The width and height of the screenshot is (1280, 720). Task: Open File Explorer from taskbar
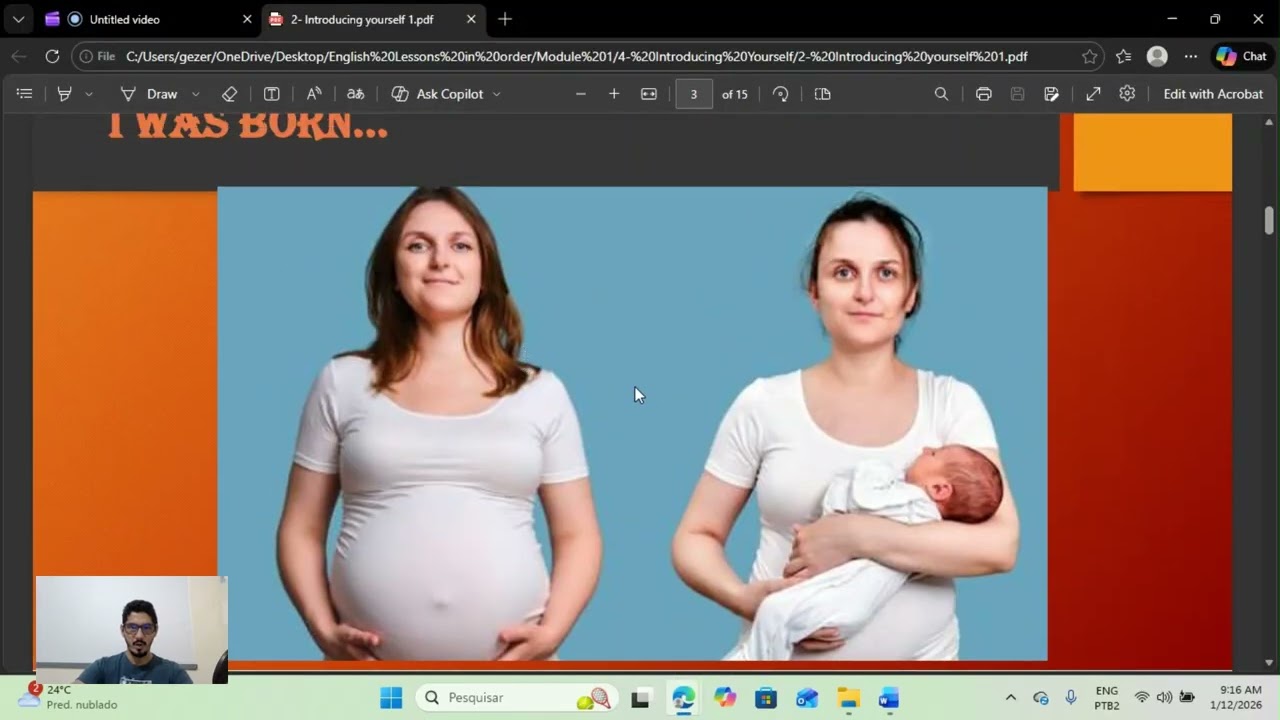848,698
